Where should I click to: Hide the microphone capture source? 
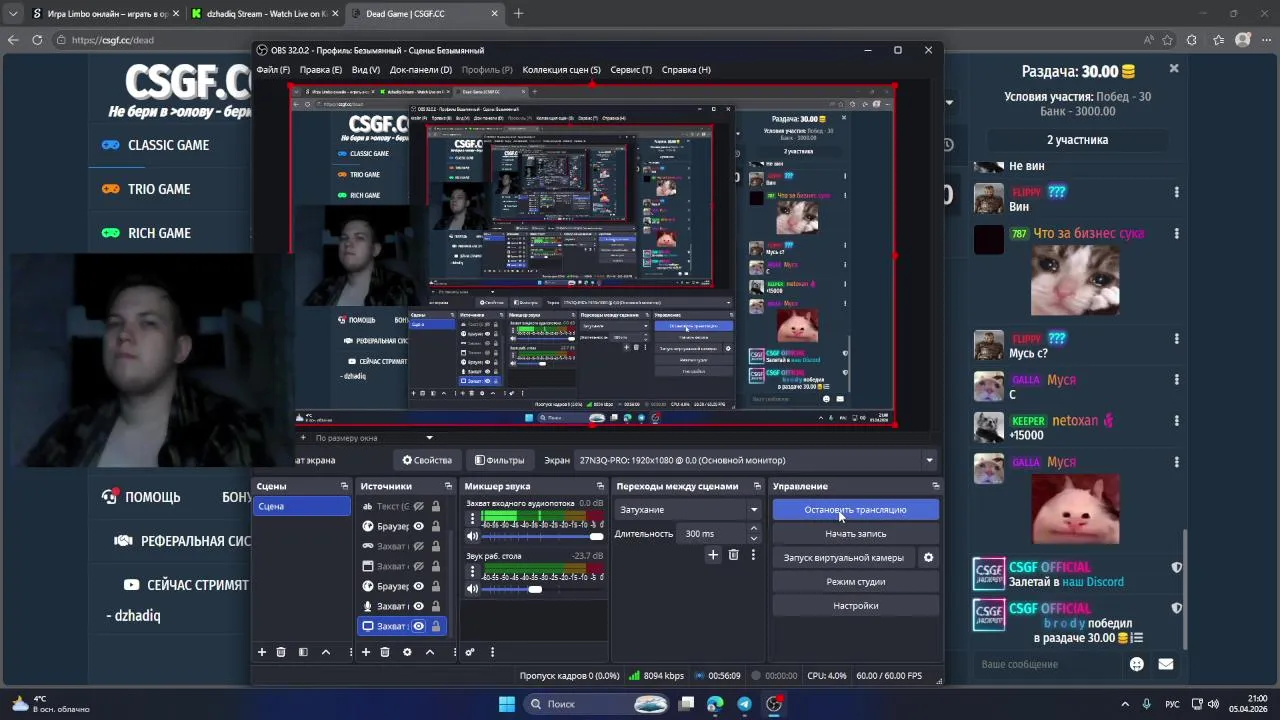[419, 606]
